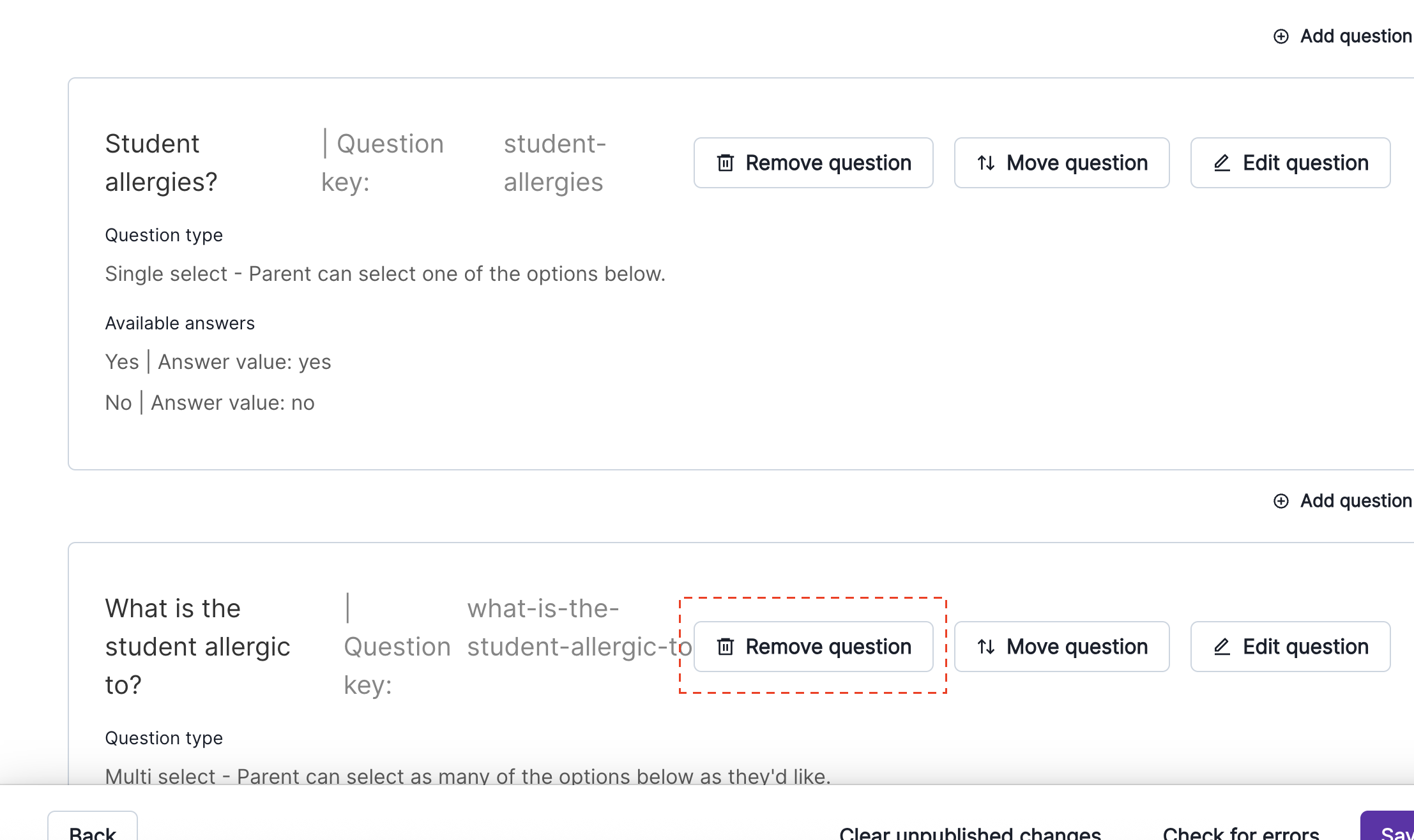Image resolution: width=1414 pixels, height=840 pixels.
Task: Click plus icon below Student allergies card
Action: click(1281, 501)
